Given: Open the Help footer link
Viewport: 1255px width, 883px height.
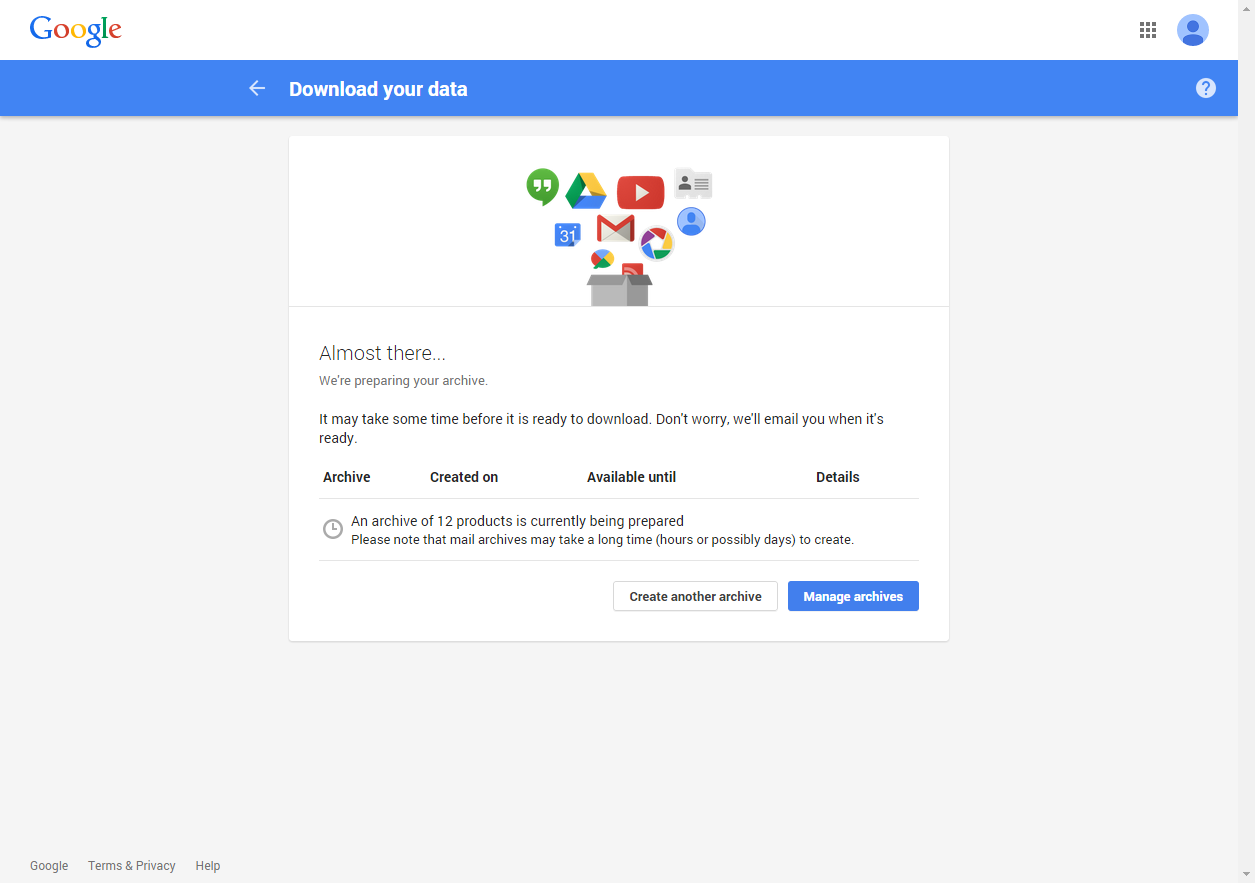Looking at the screenshot, I should pos(208,866).
